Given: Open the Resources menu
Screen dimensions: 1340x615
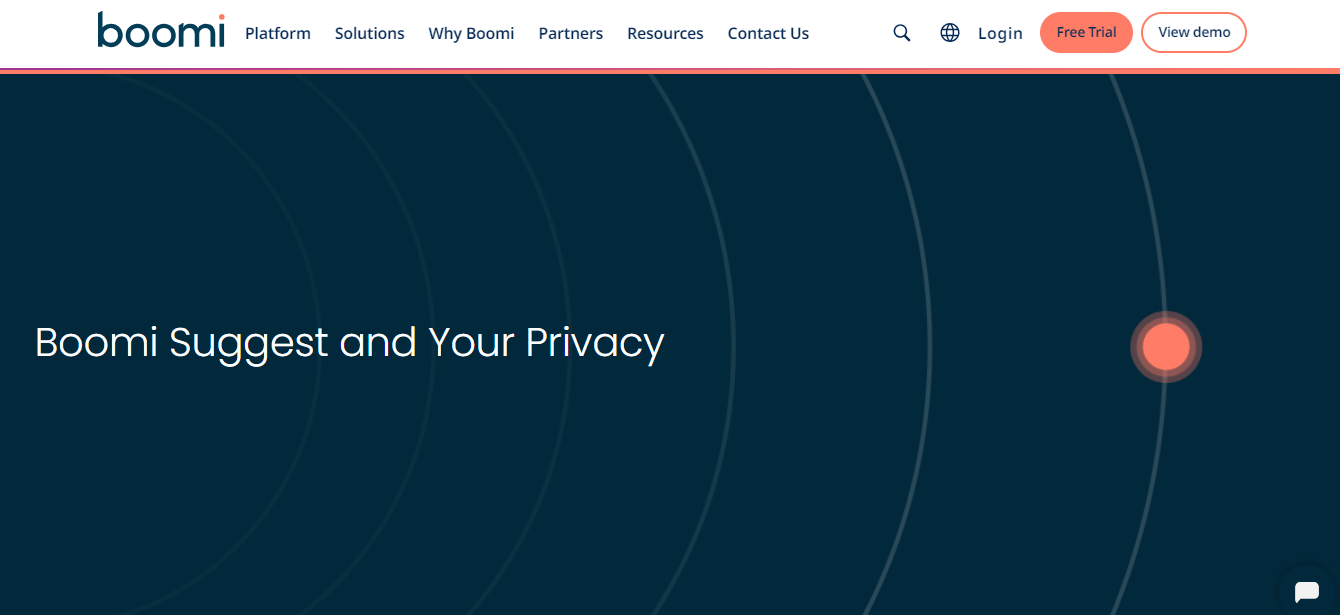Looking at the screenshot, I should click(666, 33).
